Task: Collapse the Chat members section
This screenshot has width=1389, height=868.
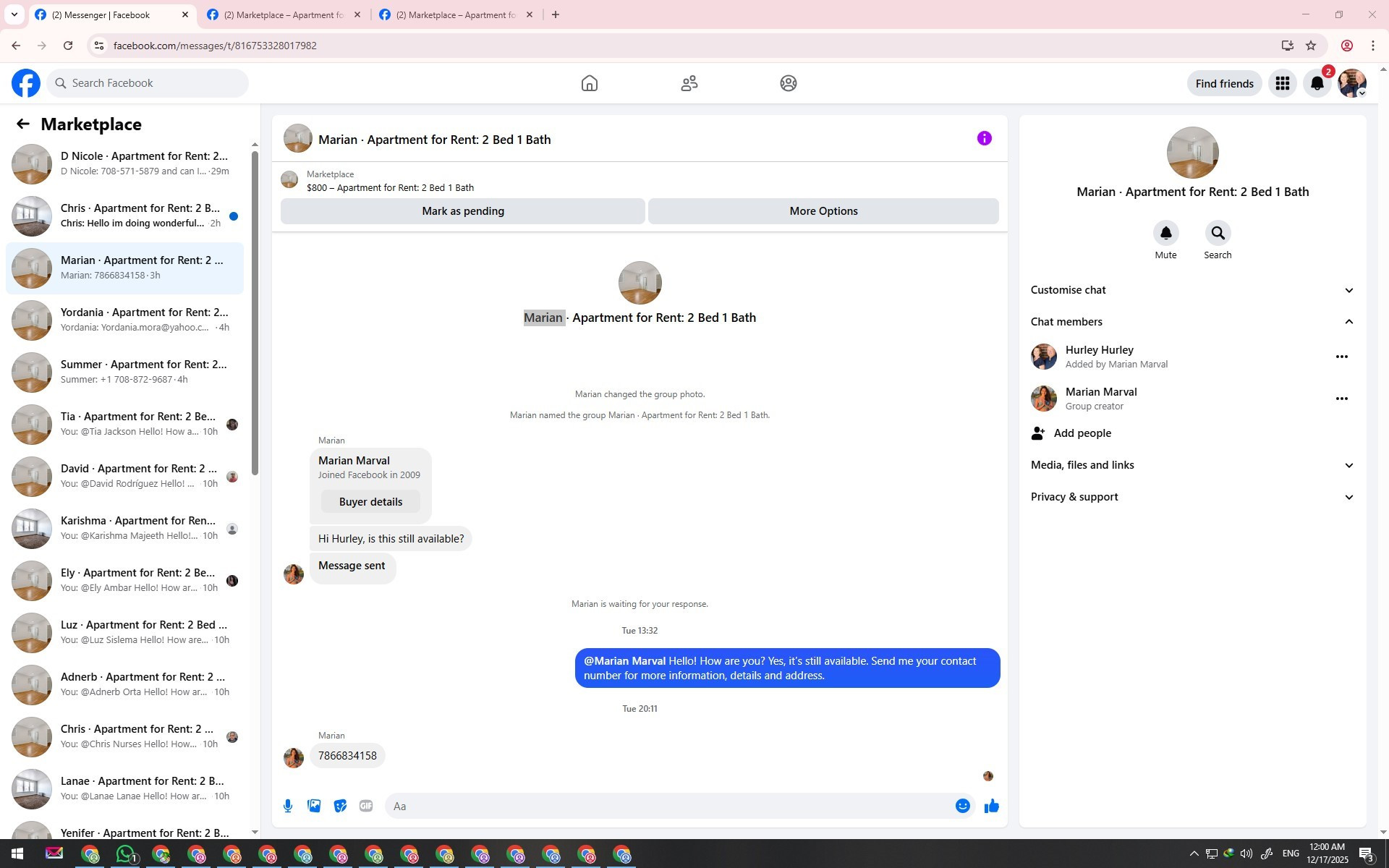Action: [1192, 322]
